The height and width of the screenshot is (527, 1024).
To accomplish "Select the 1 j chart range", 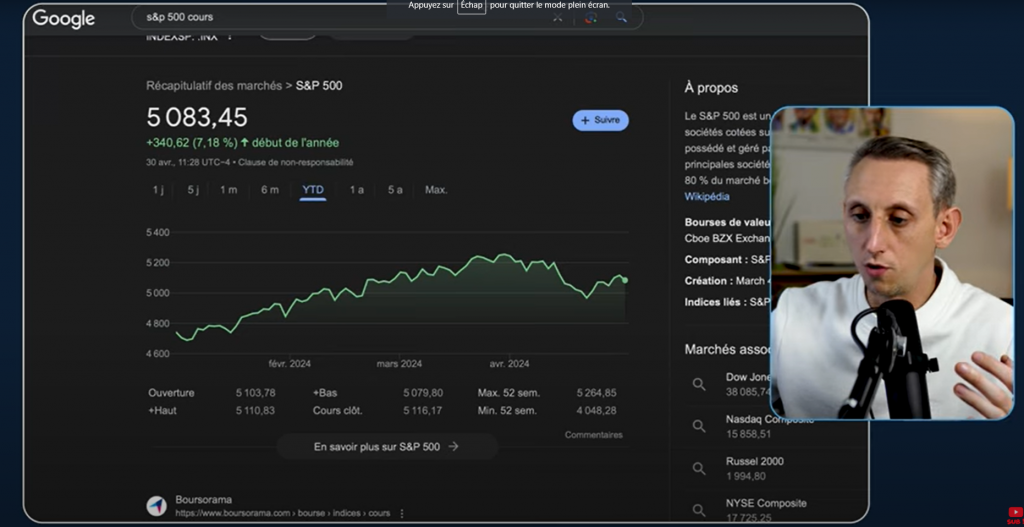I will tap(158, 190).
